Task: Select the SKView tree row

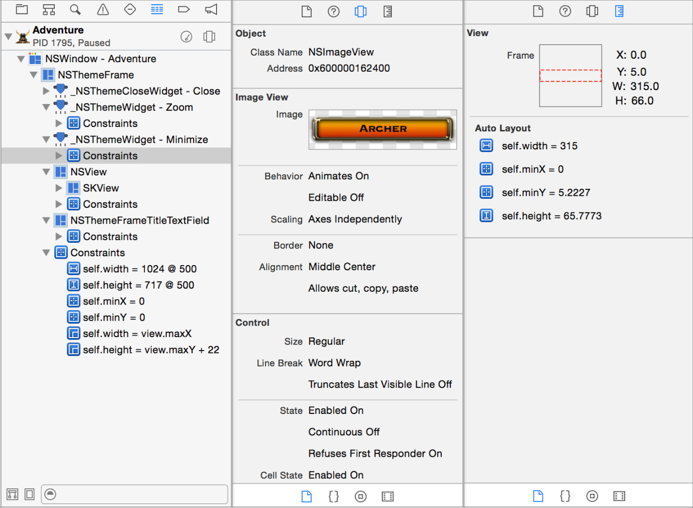Action: [116, 188]
